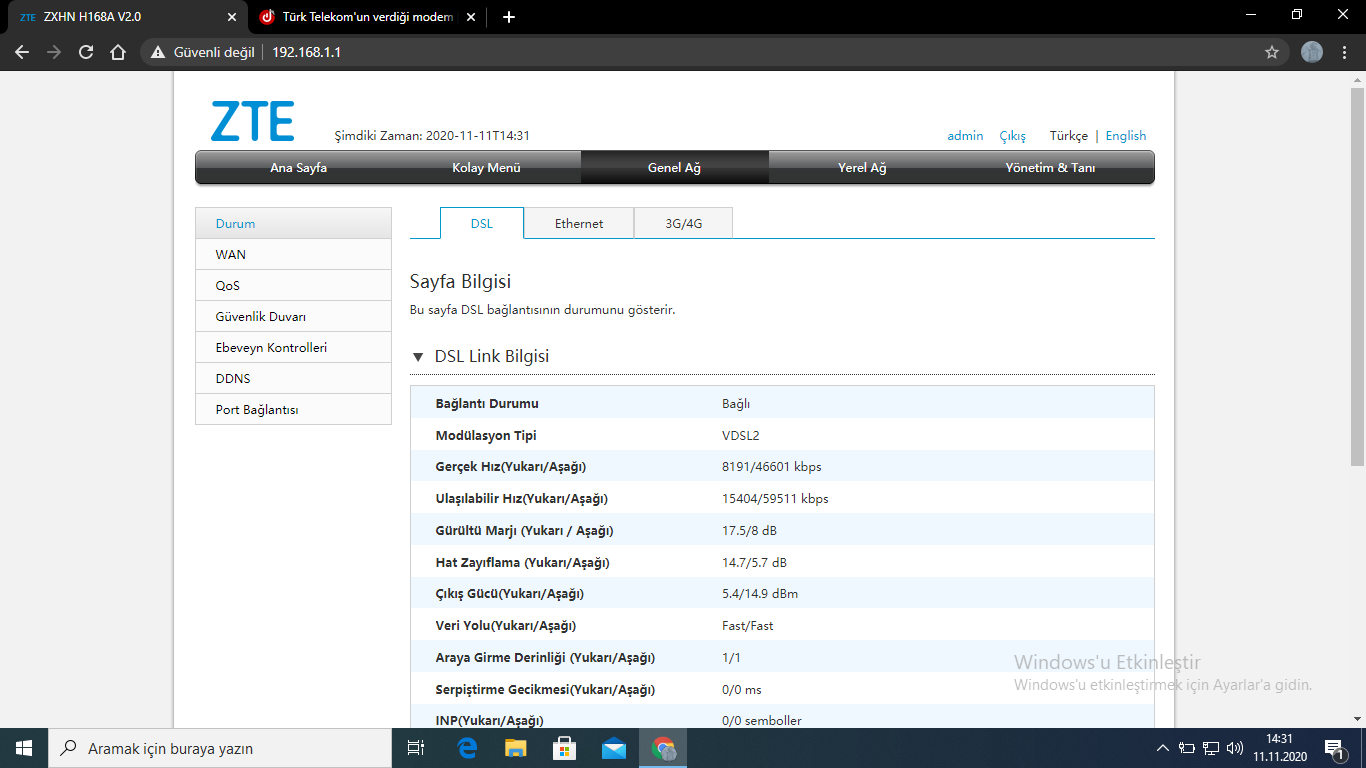Open the browser home page
This screenshot has width=1366, height=768.
coord(118,52)
